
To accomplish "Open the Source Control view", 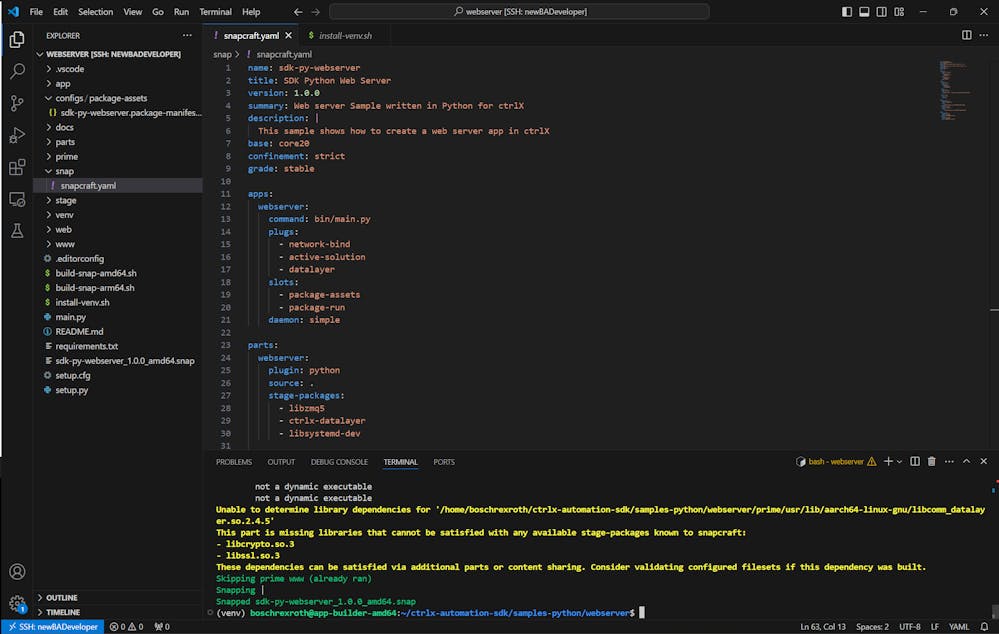I will coord(16,103).
